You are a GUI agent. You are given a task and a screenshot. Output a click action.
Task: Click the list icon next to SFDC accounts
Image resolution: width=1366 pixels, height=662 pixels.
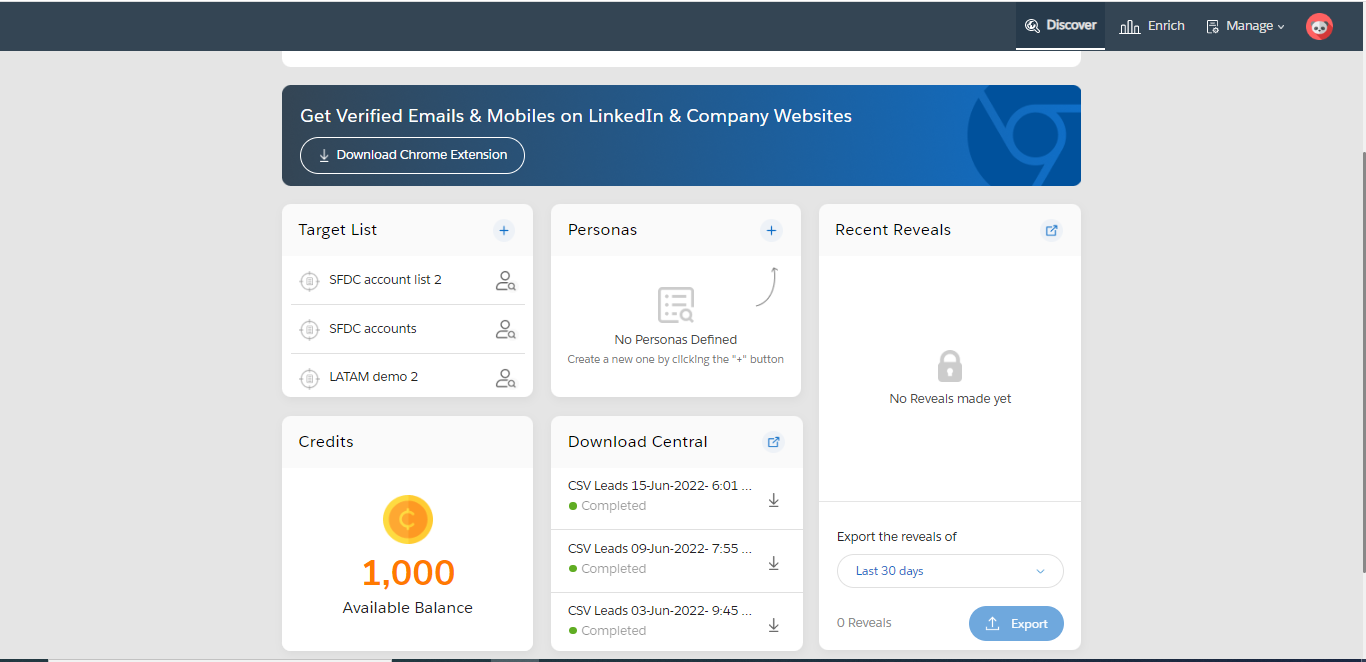tap(309, 329)
